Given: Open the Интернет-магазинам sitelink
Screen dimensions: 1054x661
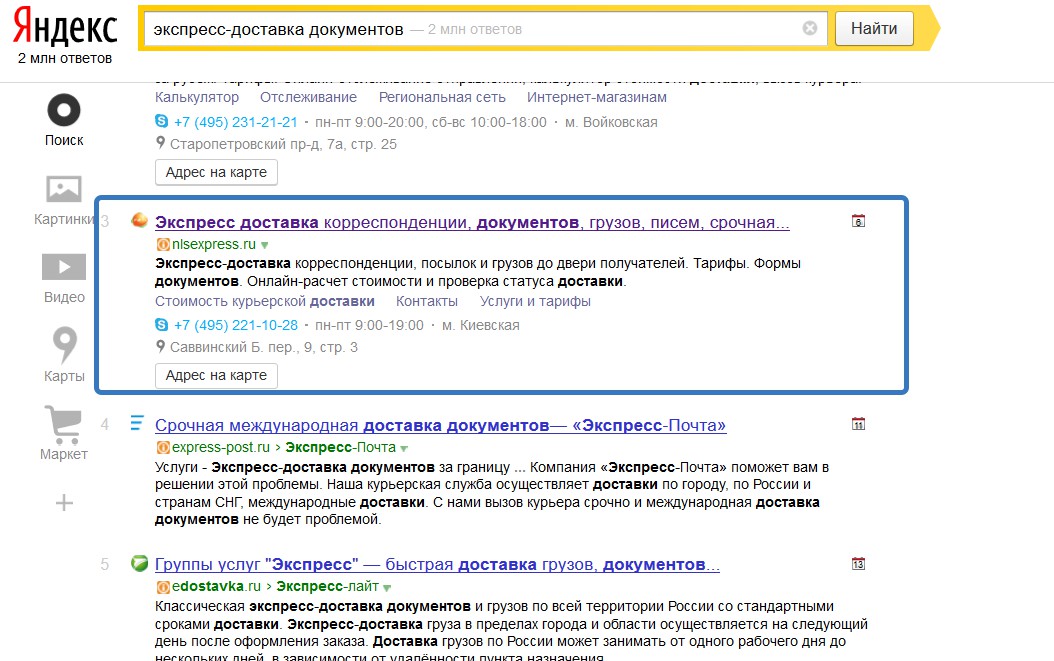Looking at the screenshot, I should point(597,97).
